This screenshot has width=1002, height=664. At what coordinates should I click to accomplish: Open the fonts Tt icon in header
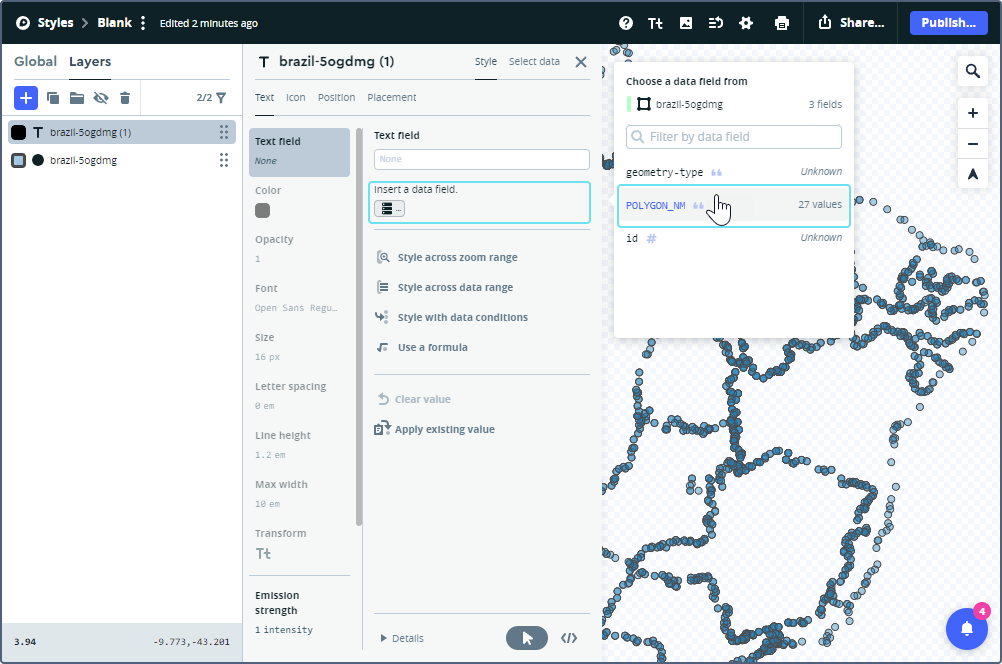click(656, 23)
